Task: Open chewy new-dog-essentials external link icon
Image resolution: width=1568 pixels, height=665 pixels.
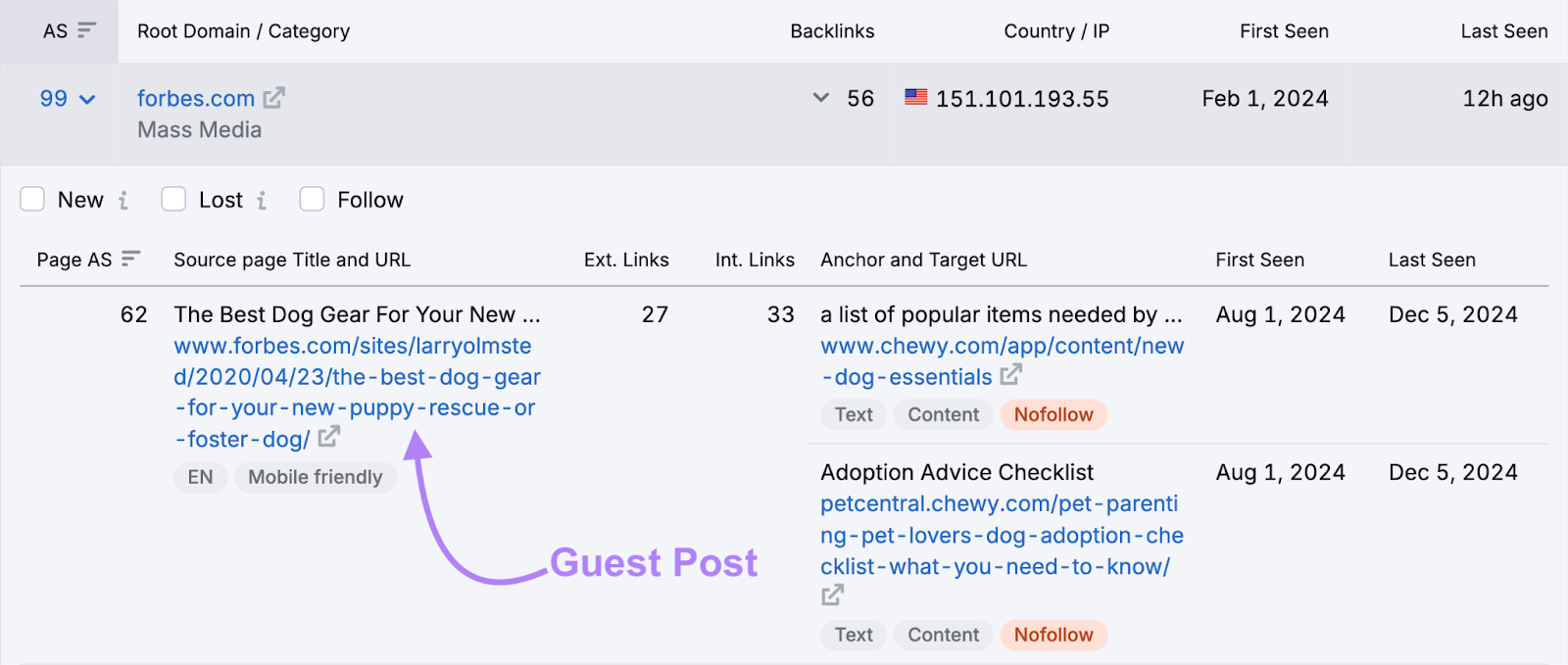Action: pyautogui.click(x=1011, y=375)
